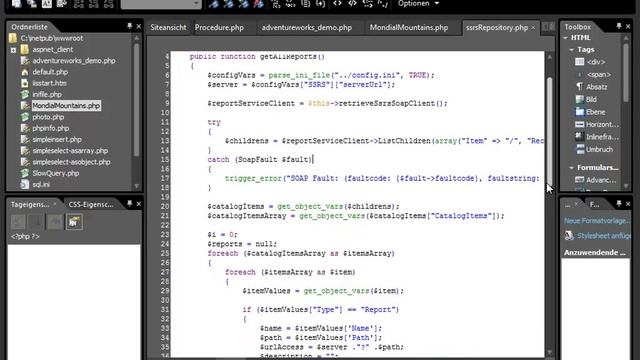The height and width of the screenshot is (360, 640).
Task: Insert Inlinefra... element from Toolbox
Action: click(x=602, y=137)
